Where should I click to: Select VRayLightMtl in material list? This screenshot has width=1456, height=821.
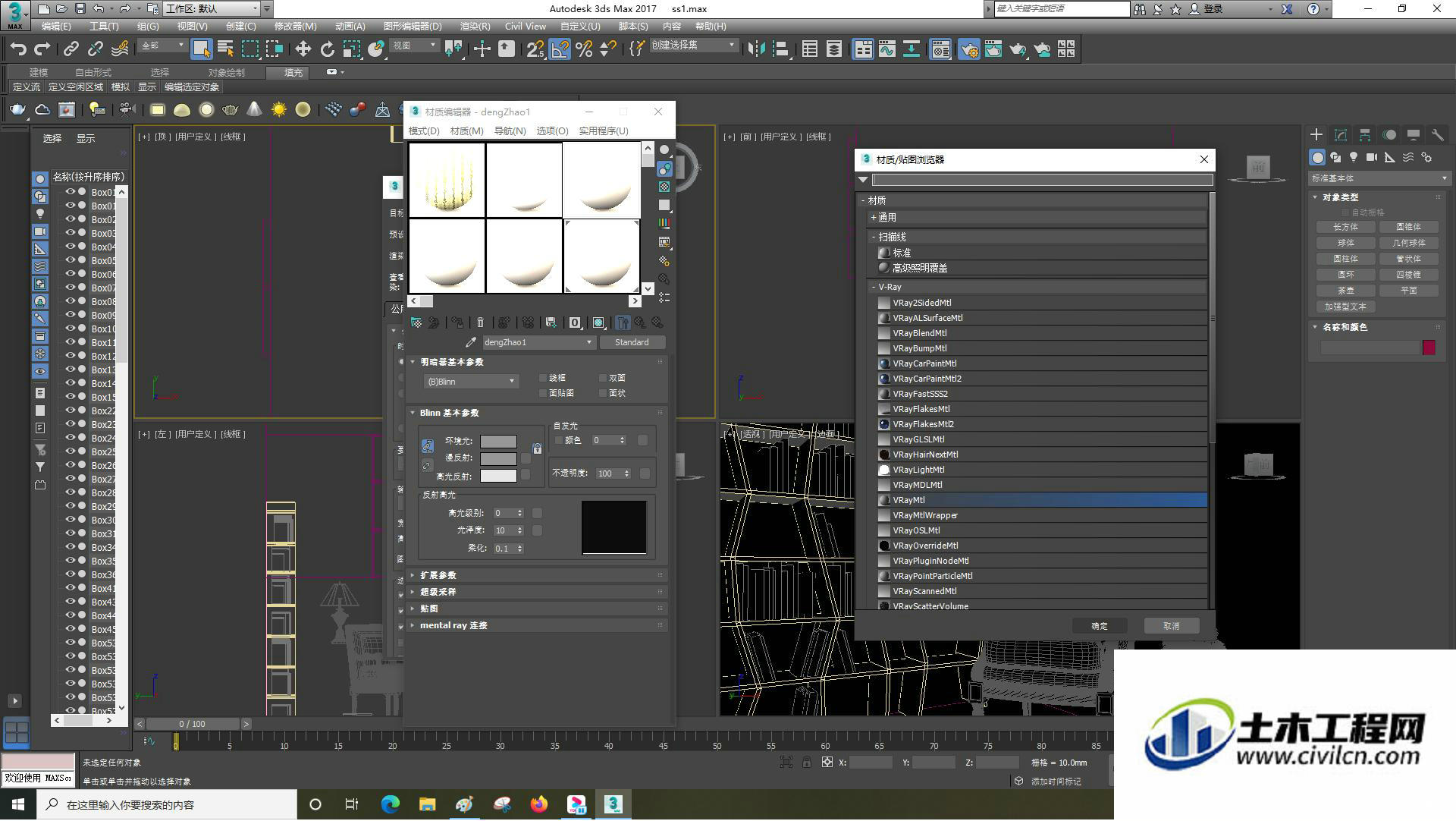[x=1042, y=470]
